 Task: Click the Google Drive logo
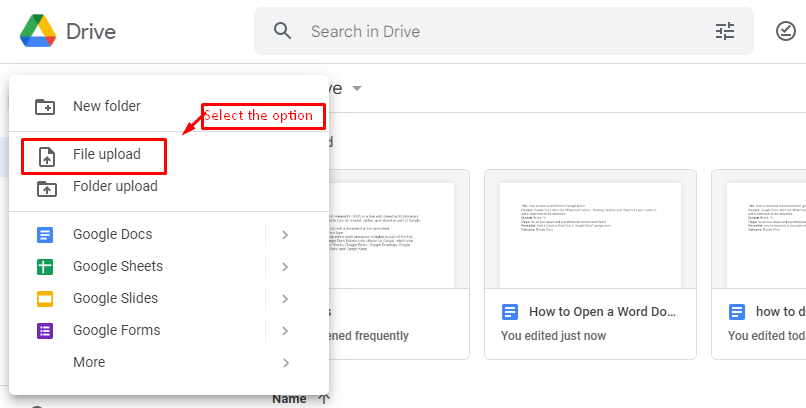click(38, 31)
